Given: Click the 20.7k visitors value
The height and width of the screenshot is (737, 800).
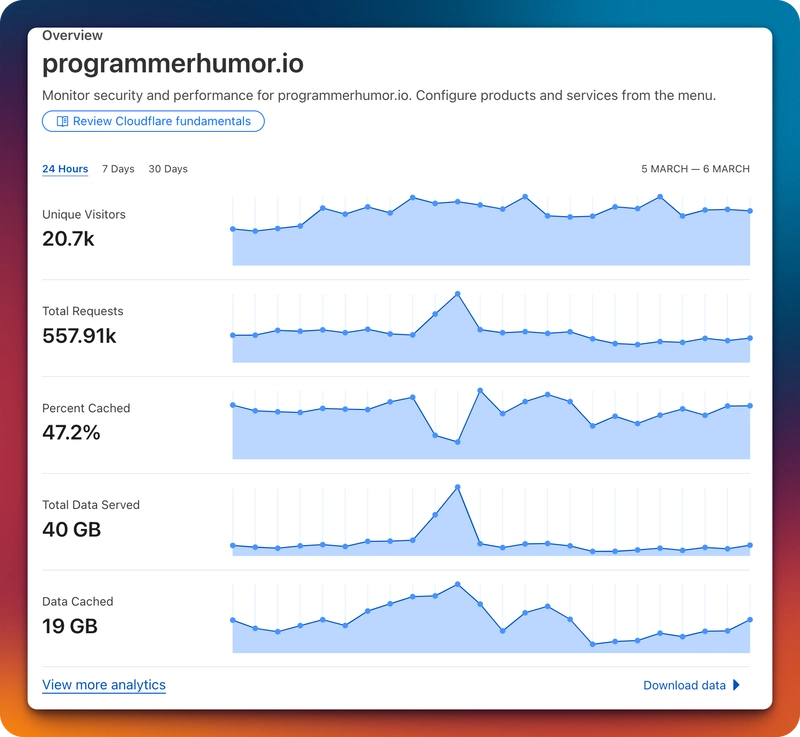Looking at the screenshot, I should click(68, 239).
